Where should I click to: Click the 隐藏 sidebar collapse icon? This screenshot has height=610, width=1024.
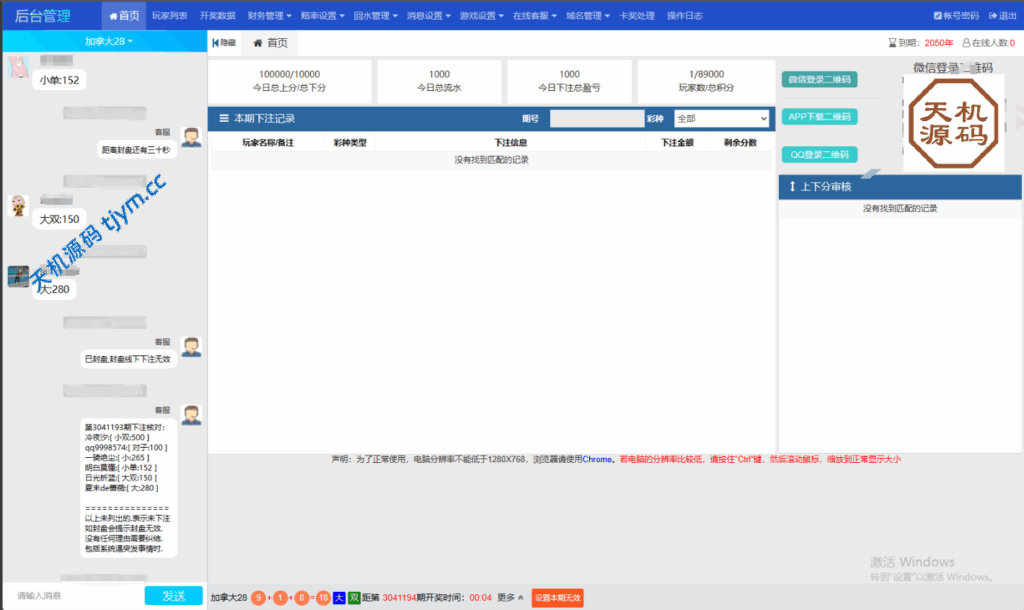[x=215, y=44]
